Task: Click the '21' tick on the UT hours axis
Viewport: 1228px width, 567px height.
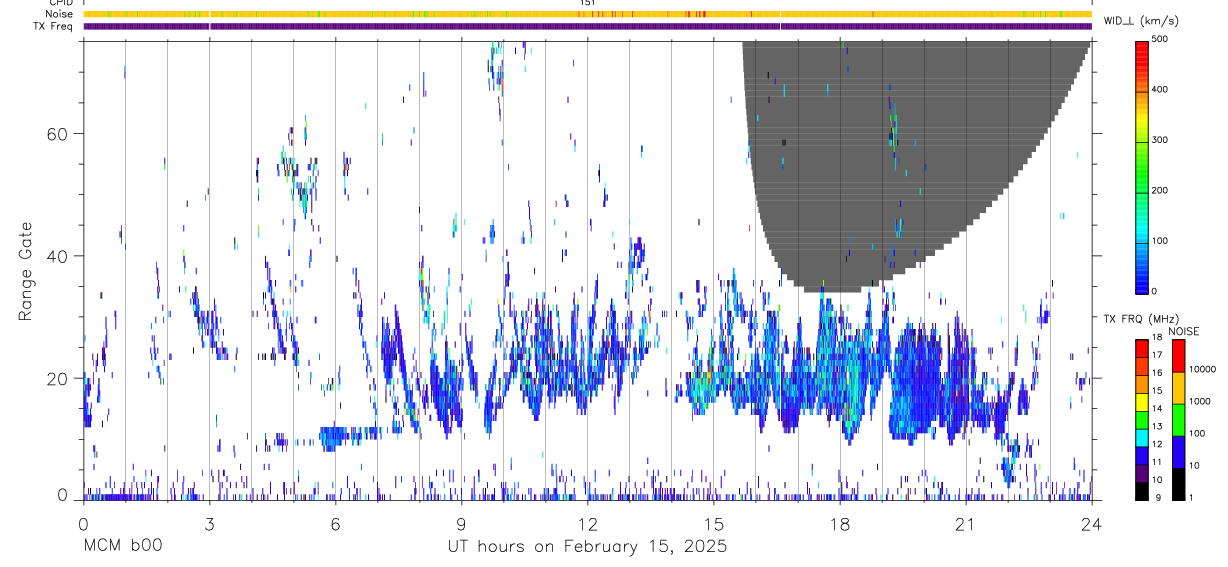Action: click(965, 523)
